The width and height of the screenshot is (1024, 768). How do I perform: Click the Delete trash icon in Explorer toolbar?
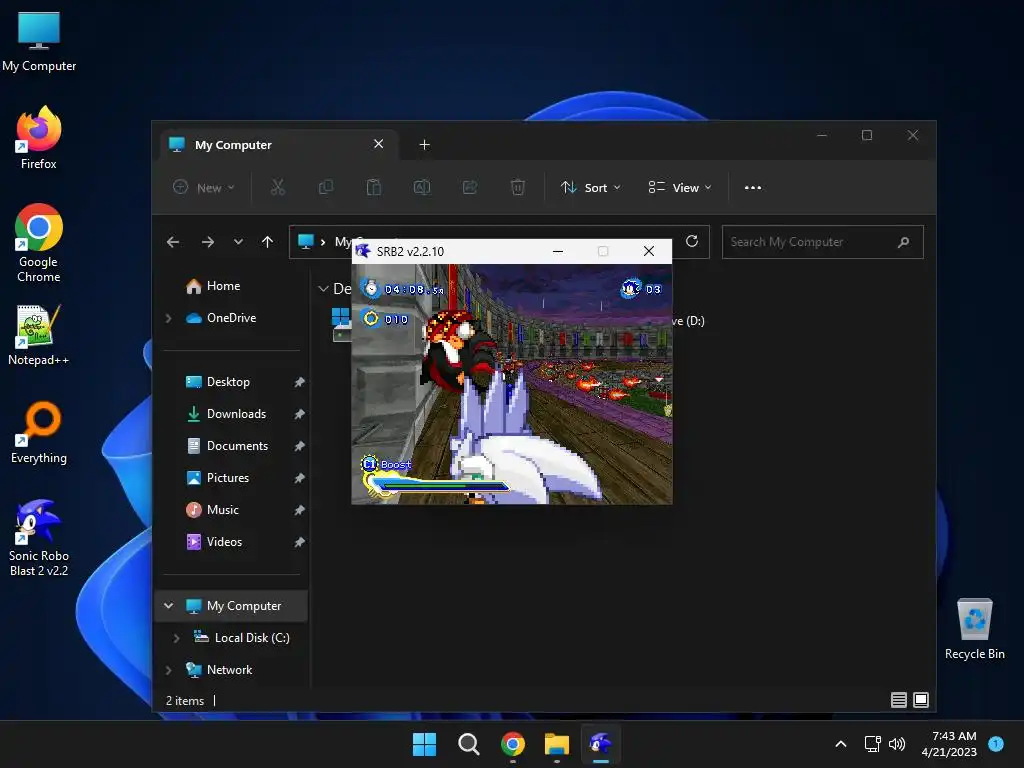pos(517,187)
